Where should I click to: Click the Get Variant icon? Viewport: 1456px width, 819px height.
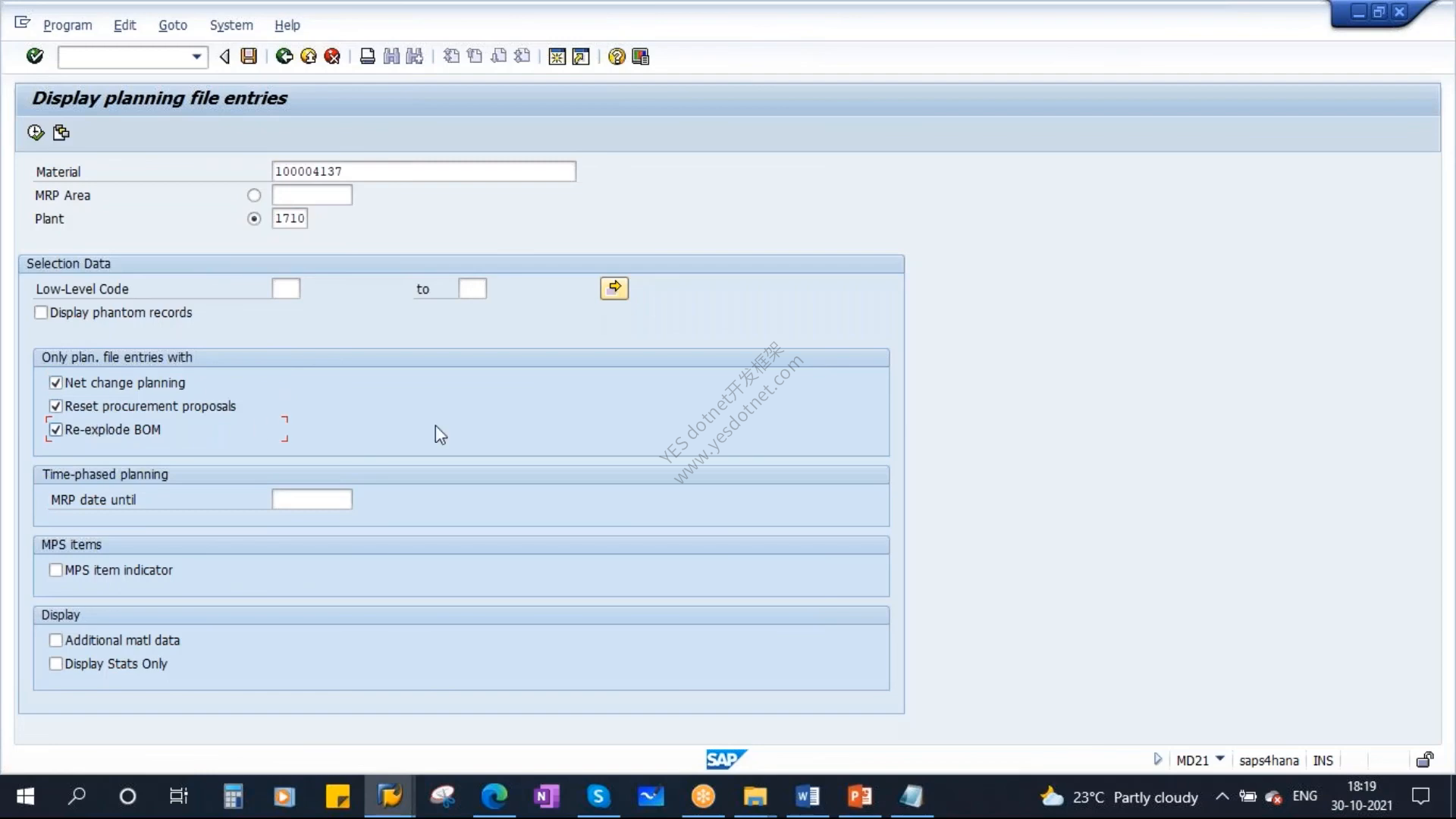point(61,133)
